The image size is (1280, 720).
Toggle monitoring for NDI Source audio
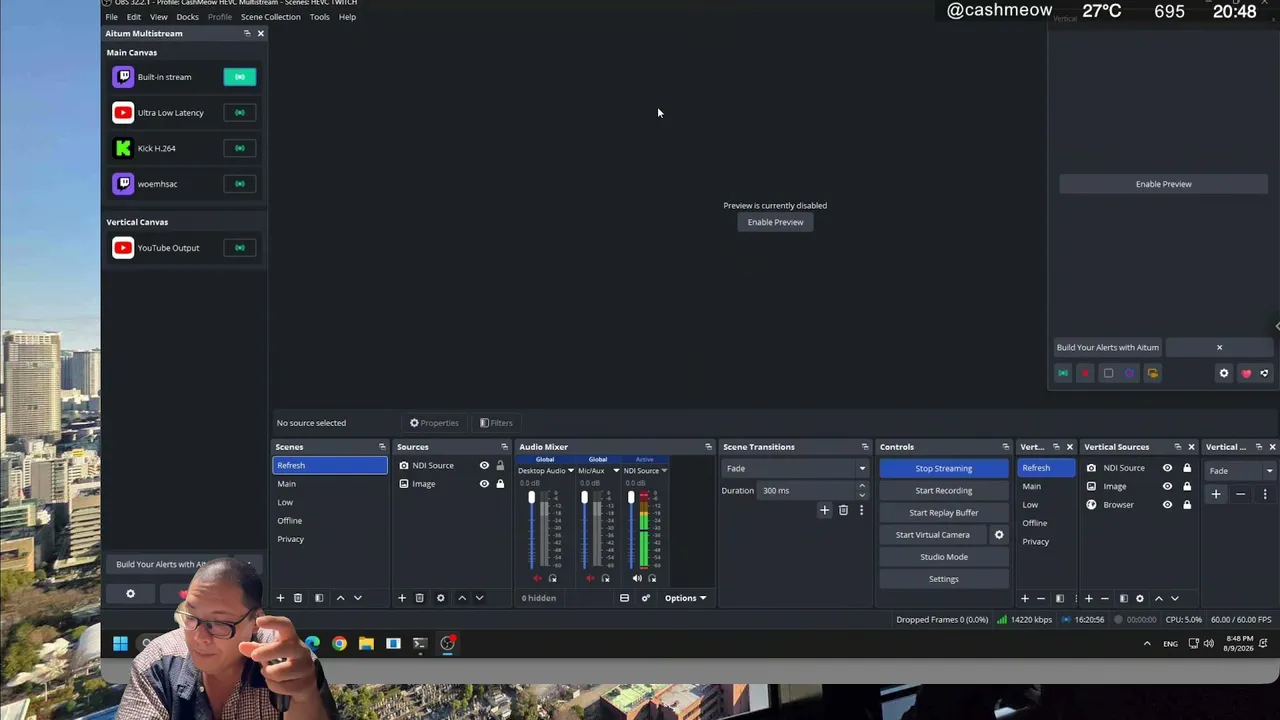pos(652,578)
